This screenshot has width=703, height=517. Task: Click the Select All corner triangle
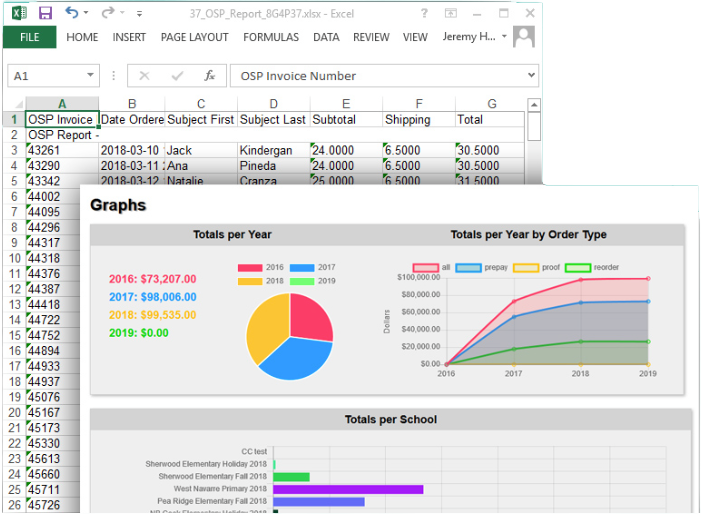pos(19,104)
